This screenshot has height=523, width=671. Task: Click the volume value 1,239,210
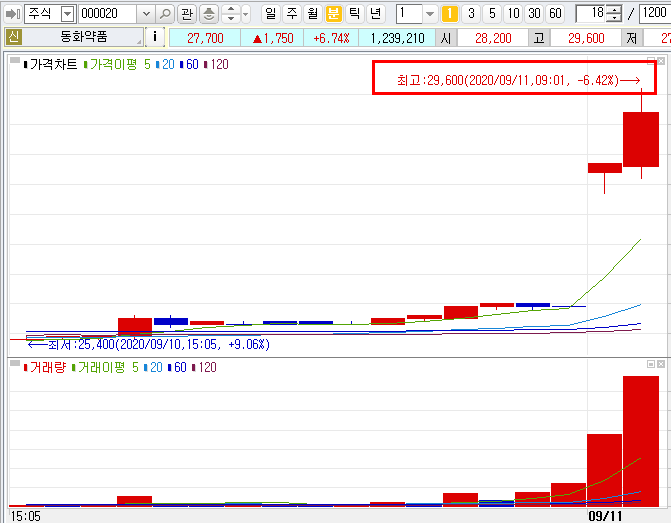coord(397,38)
